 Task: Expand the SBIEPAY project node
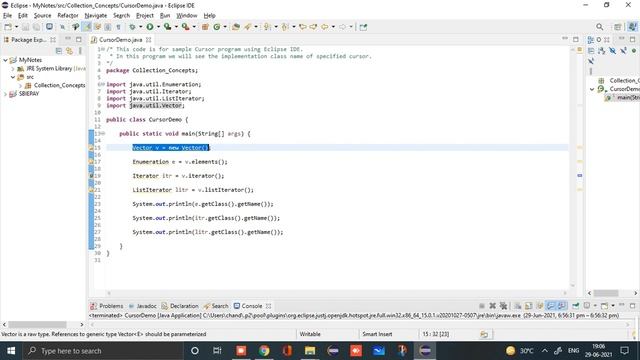(5, 94)
